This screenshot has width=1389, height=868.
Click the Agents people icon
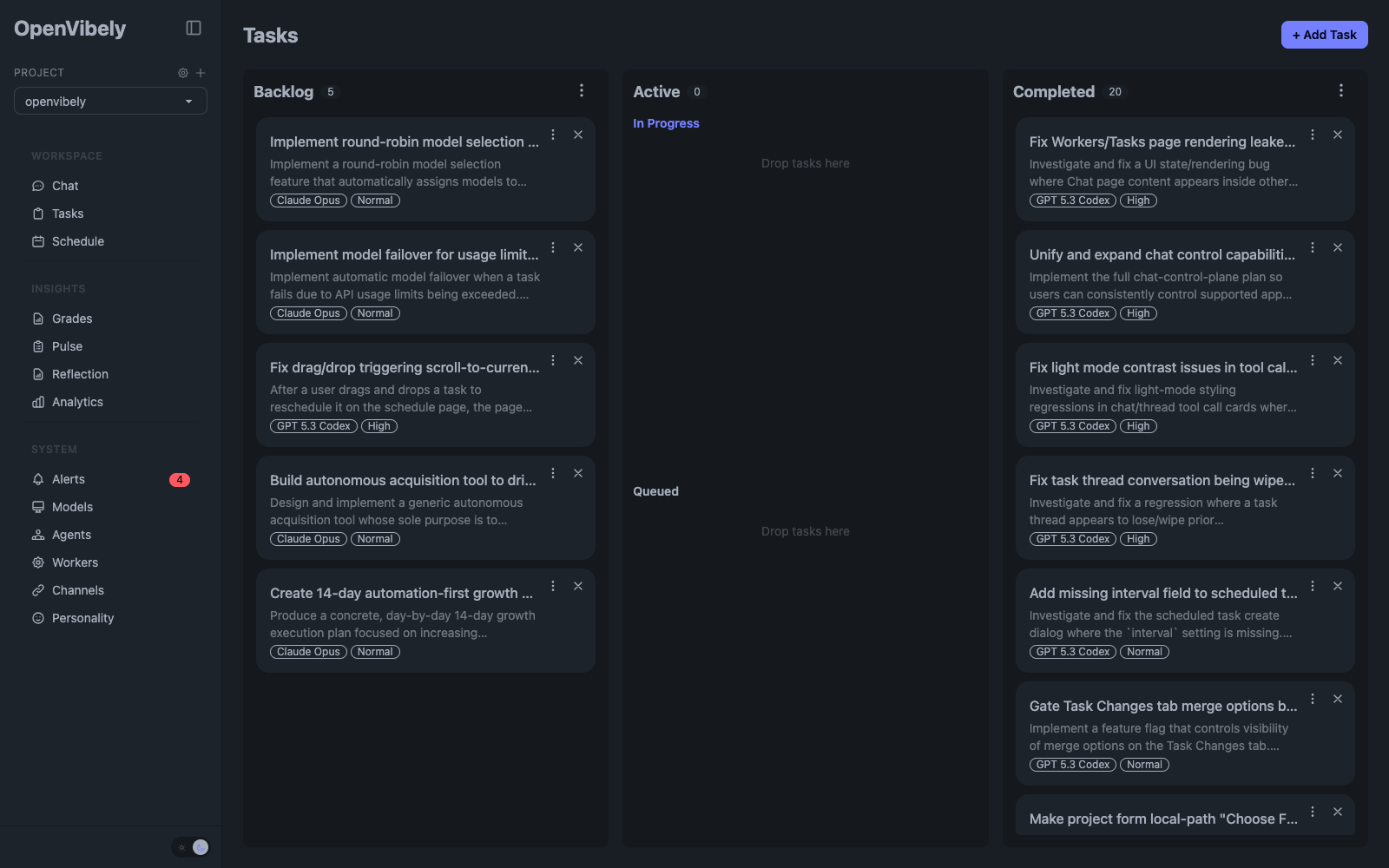point(38,535)
